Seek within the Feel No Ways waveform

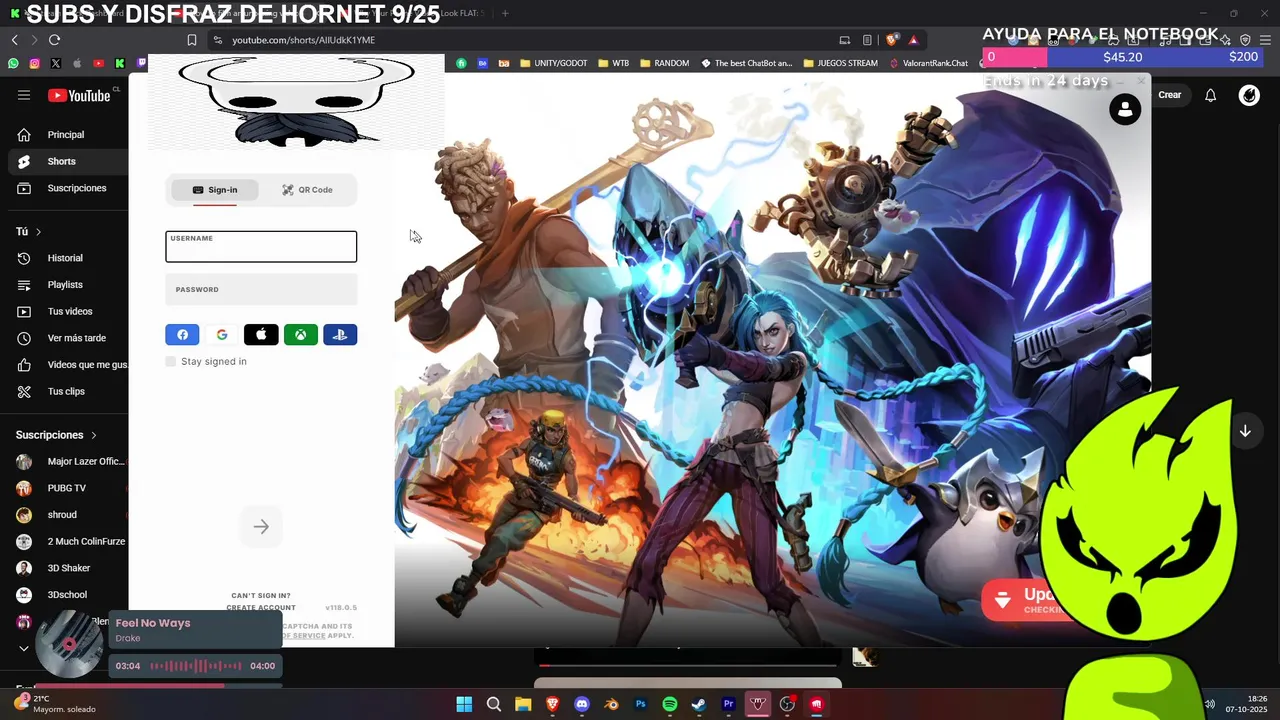[196, 666]
